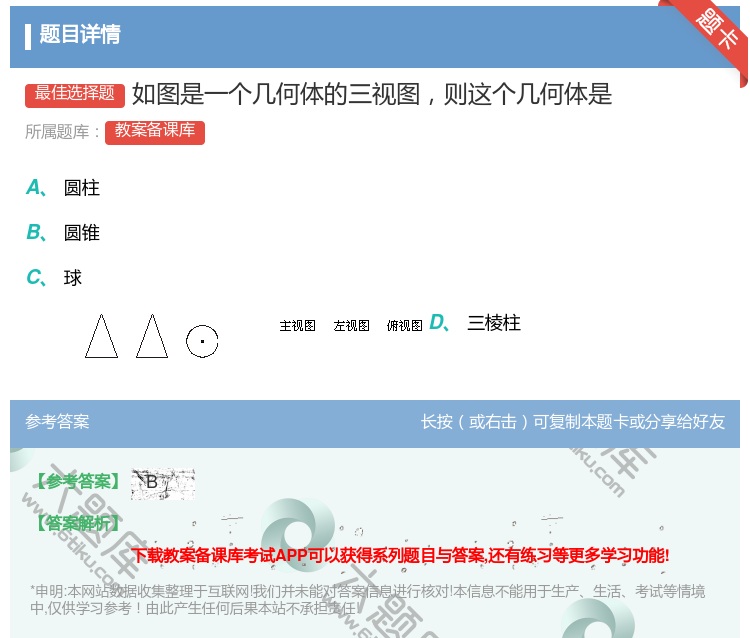Select option B 圆锥
Viewport: 750px width, 638px height.
pyautogui.click(x=63, y=233)
